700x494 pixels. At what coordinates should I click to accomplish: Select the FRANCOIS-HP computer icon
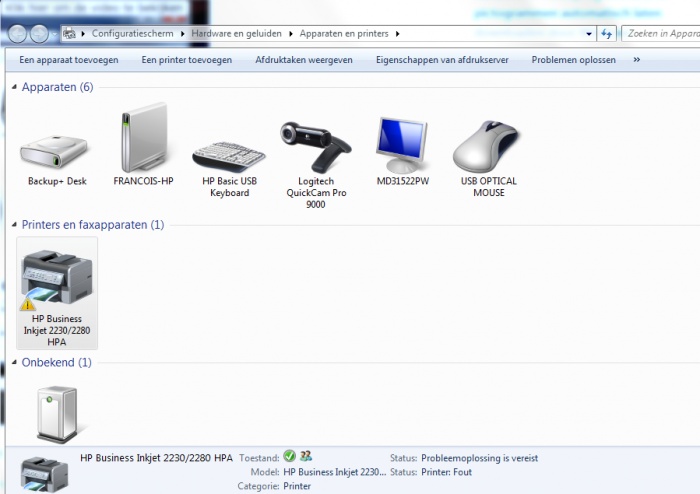(x=144, y=137)
